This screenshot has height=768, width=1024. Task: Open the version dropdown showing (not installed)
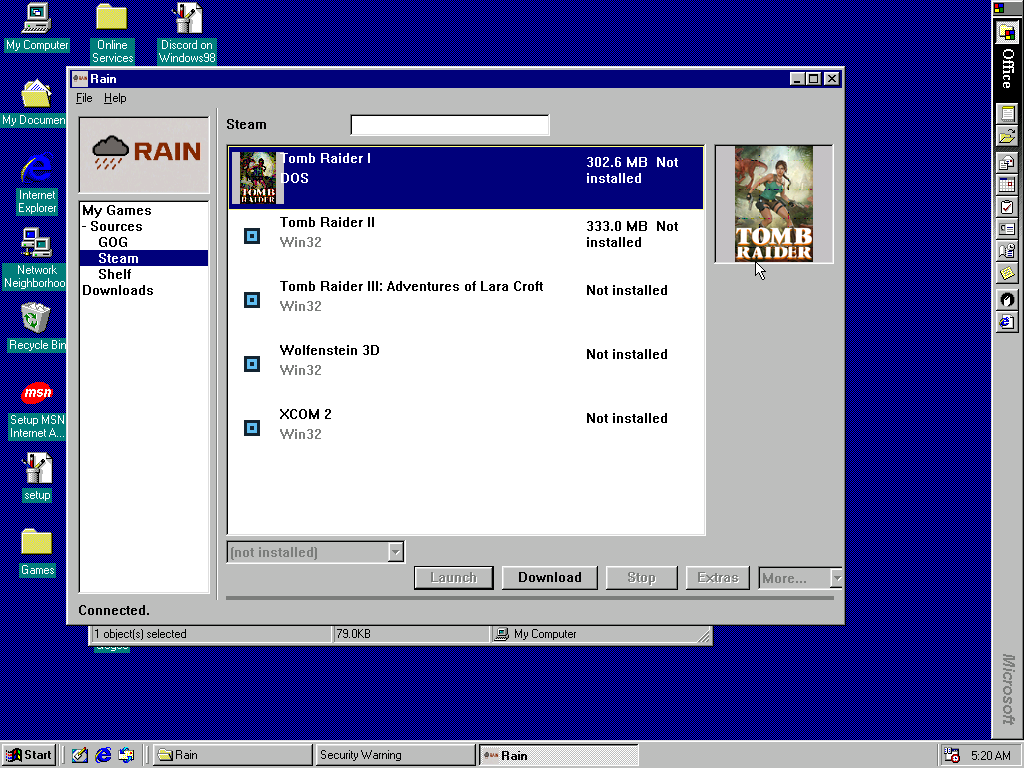tap(315, 552)
